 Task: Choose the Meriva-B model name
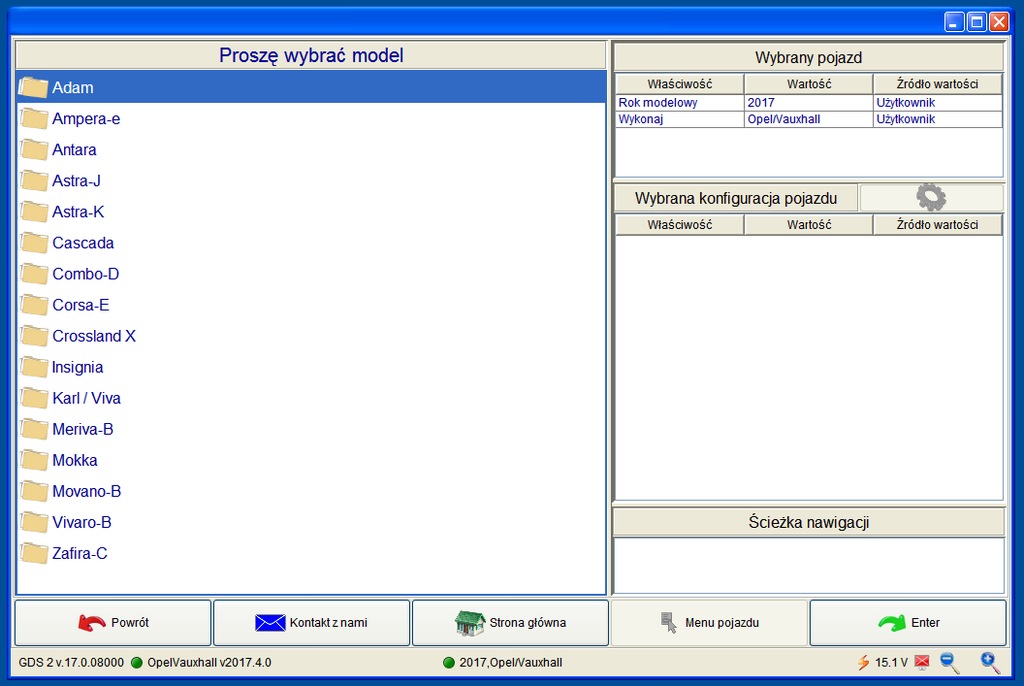coord(83,429)
